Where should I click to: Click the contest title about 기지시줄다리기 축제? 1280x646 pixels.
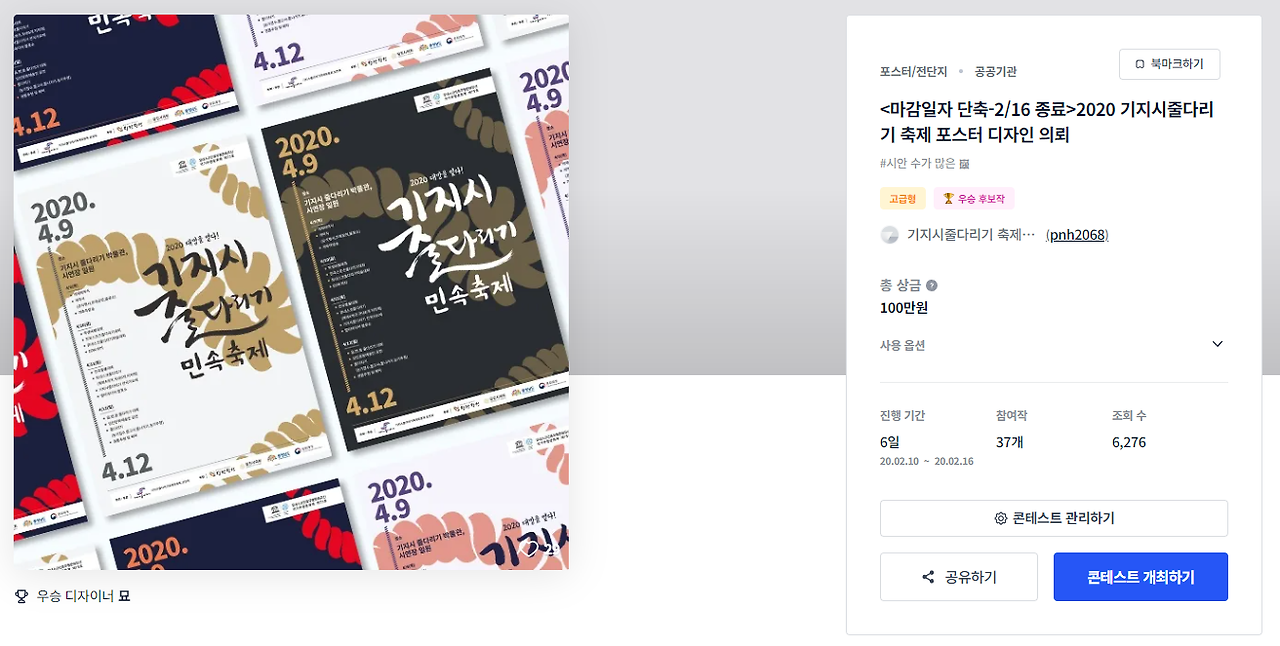1047,122
